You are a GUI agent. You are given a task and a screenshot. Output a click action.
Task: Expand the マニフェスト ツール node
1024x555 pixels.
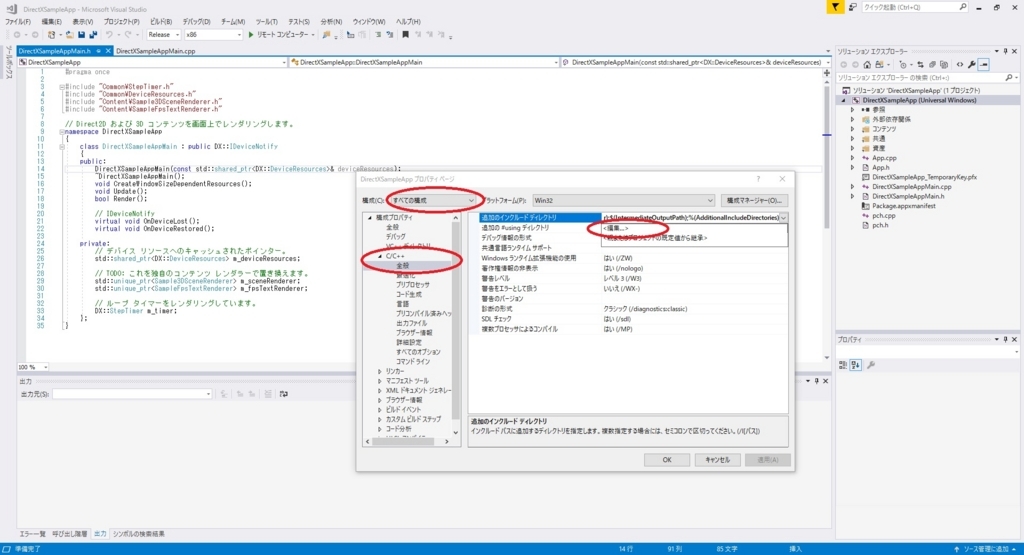[379, 381]
